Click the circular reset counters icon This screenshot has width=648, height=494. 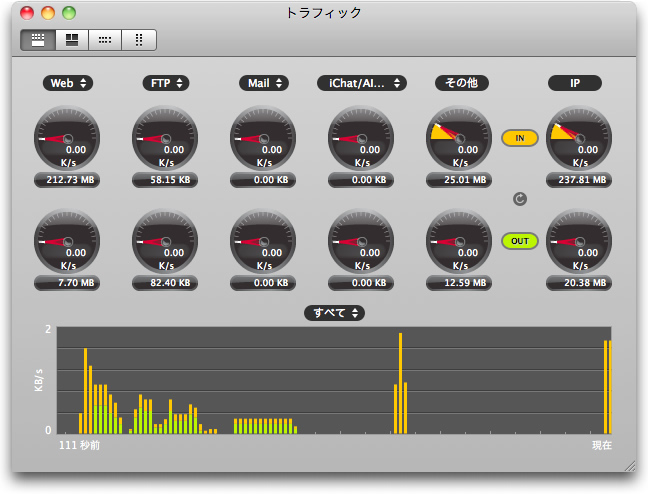point(520,199)
